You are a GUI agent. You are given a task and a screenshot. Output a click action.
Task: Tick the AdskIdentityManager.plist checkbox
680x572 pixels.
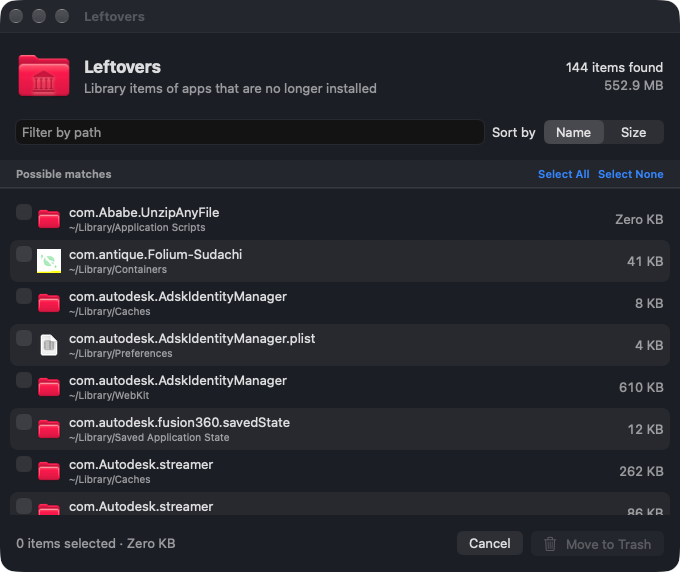[24, 338]
